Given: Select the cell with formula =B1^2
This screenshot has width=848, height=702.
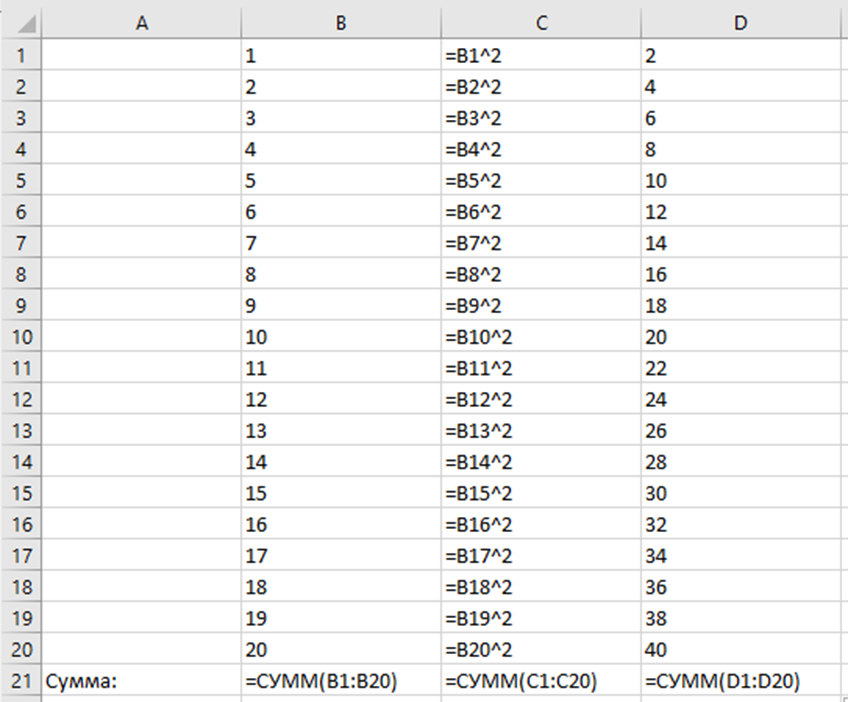Looking at the screenshot, I should 541,55.
